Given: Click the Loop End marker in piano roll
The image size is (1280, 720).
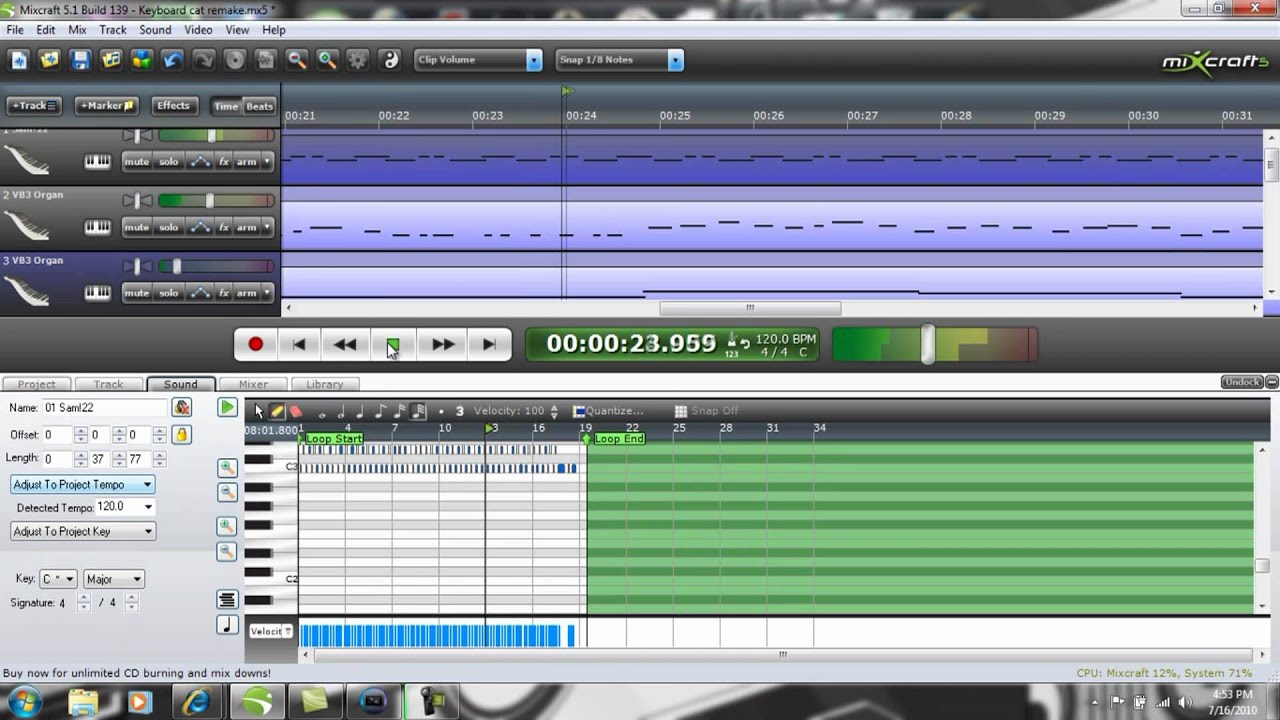Looking at the screenshot, I should (x=619, y=439).
